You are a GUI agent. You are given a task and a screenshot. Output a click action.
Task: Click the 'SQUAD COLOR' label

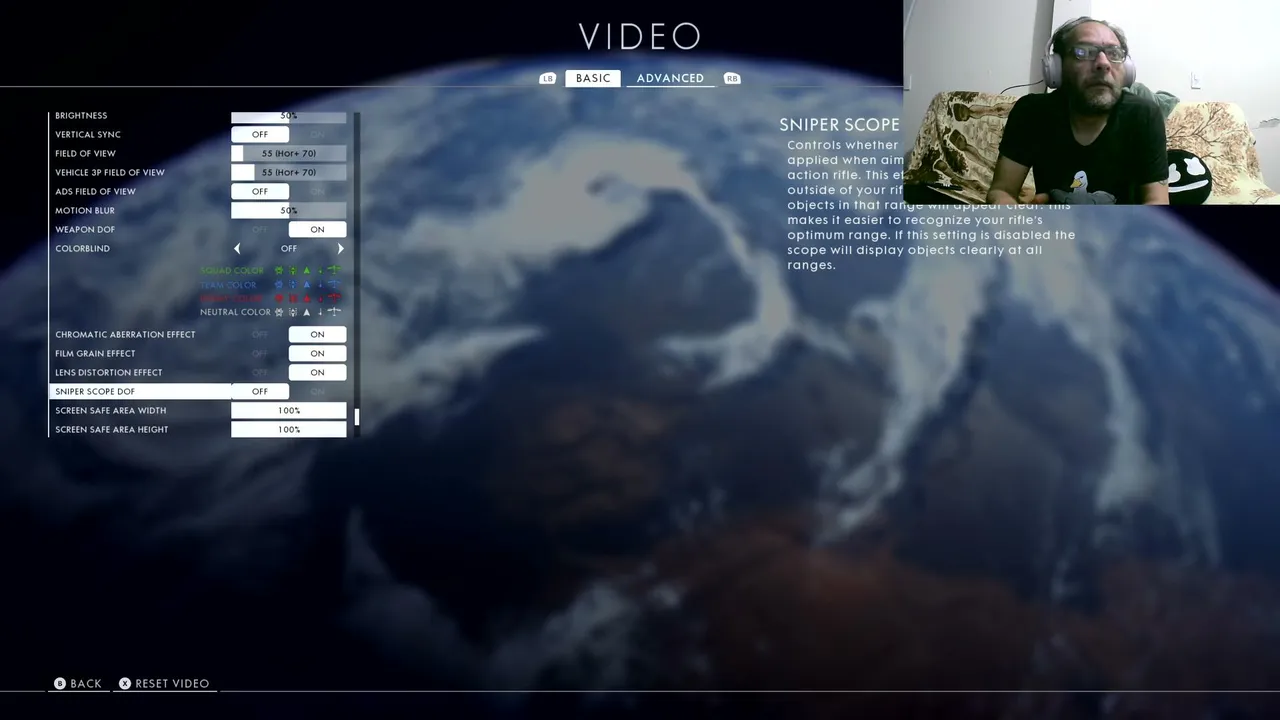click(232, 270)
